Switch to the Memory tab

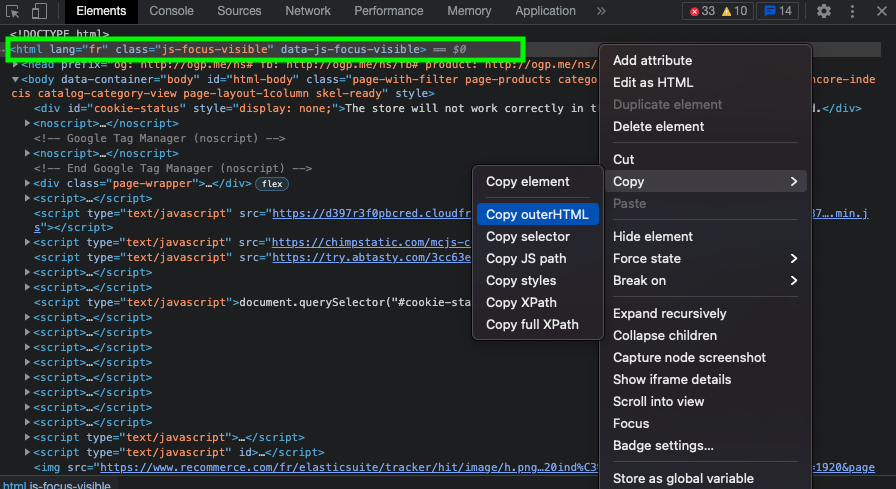tap(469, 11)
